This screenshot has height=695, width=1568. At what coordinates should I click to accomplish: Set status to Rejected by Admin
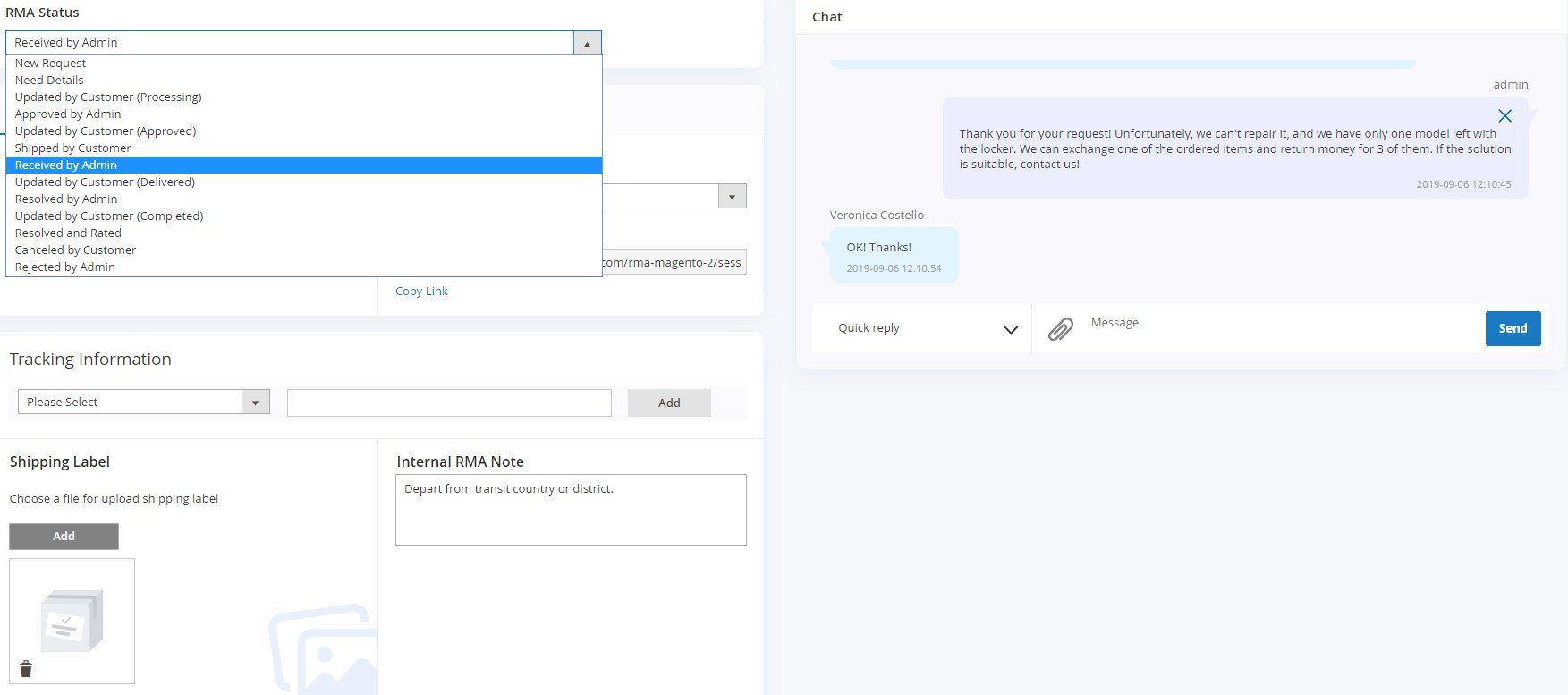pyautogui.click(x=304, y=267)
